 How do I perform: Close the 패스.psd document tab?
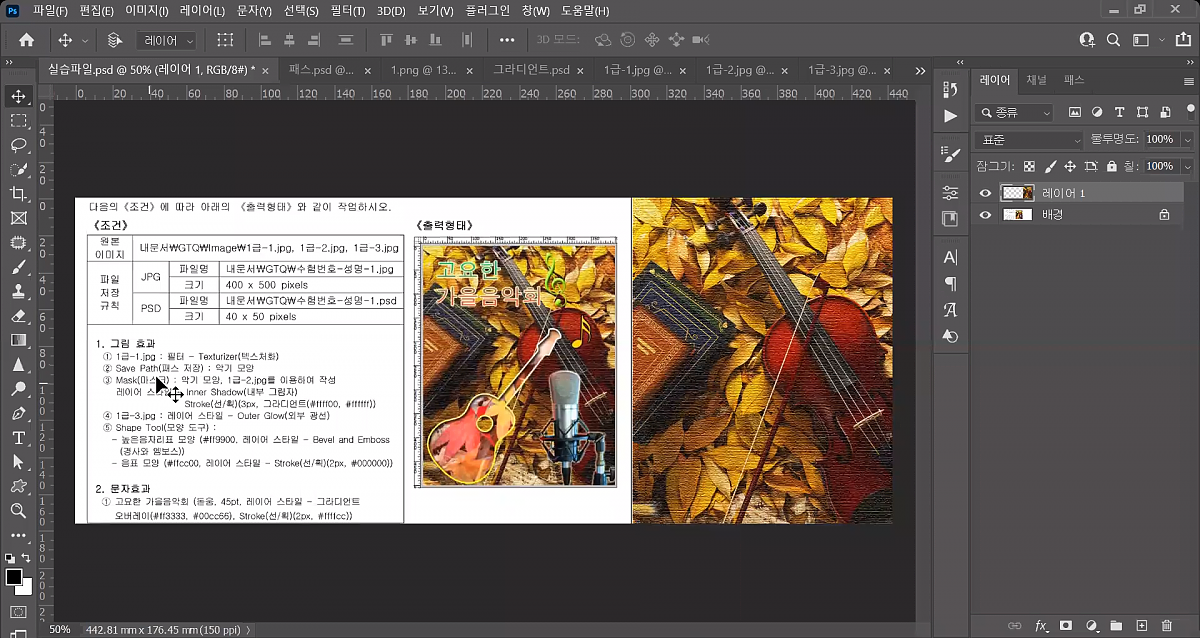368,71
